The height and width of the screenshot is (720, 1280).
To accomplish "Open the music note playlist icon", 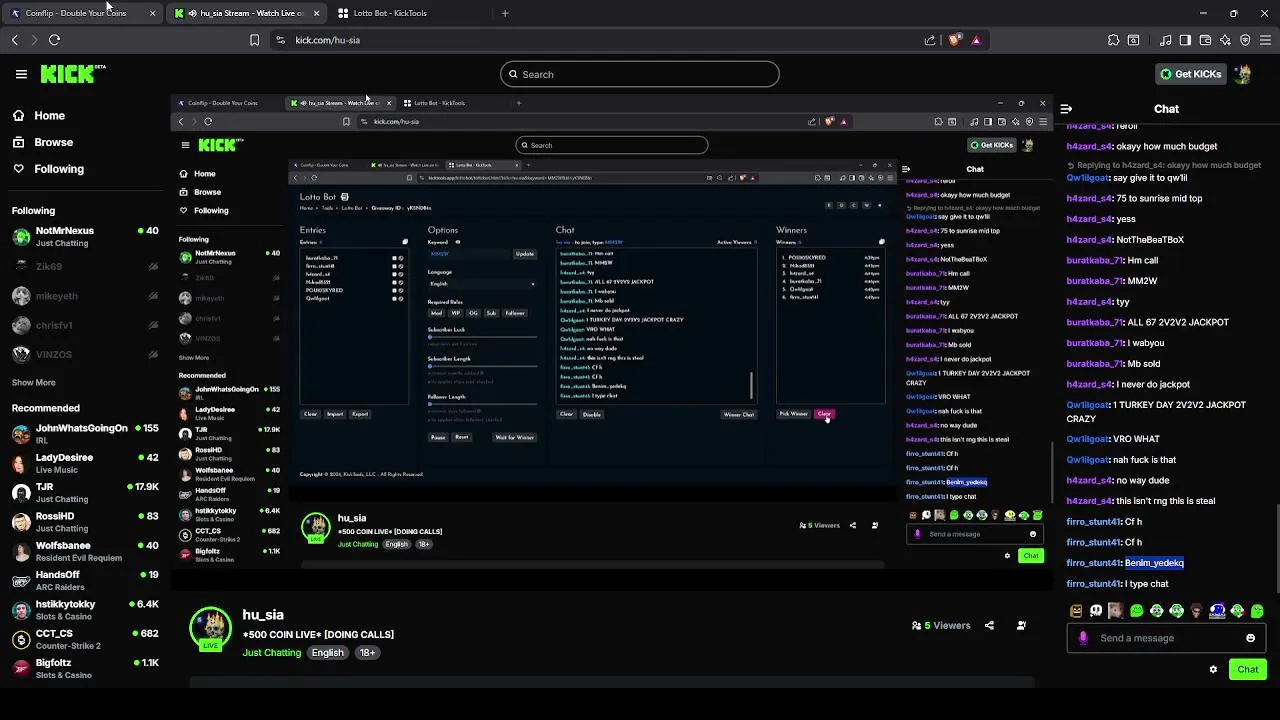I will [1166, 40].
